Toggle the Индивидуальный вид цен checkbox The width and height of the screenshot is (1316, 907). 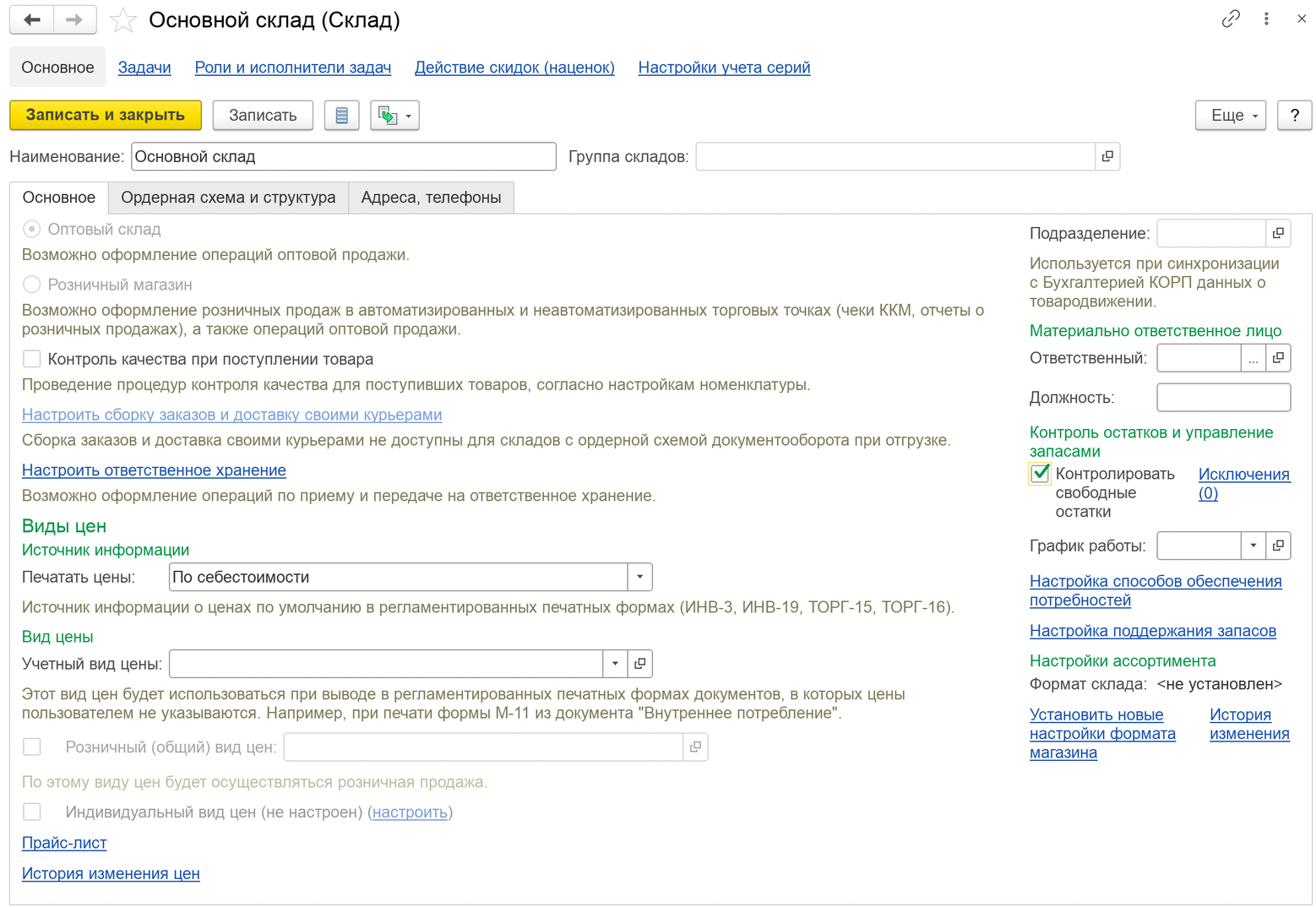[x=32, y=812]
